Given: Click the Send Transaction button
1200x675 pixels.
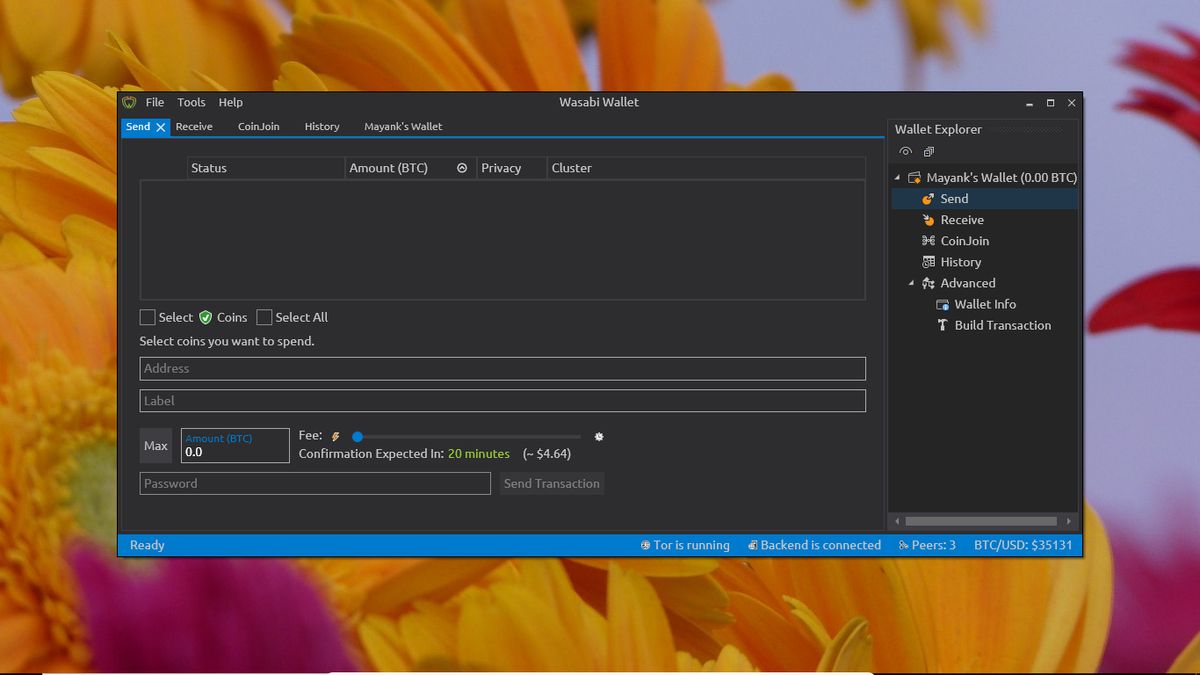Looking at the screenshot, I should click(552, 483).
